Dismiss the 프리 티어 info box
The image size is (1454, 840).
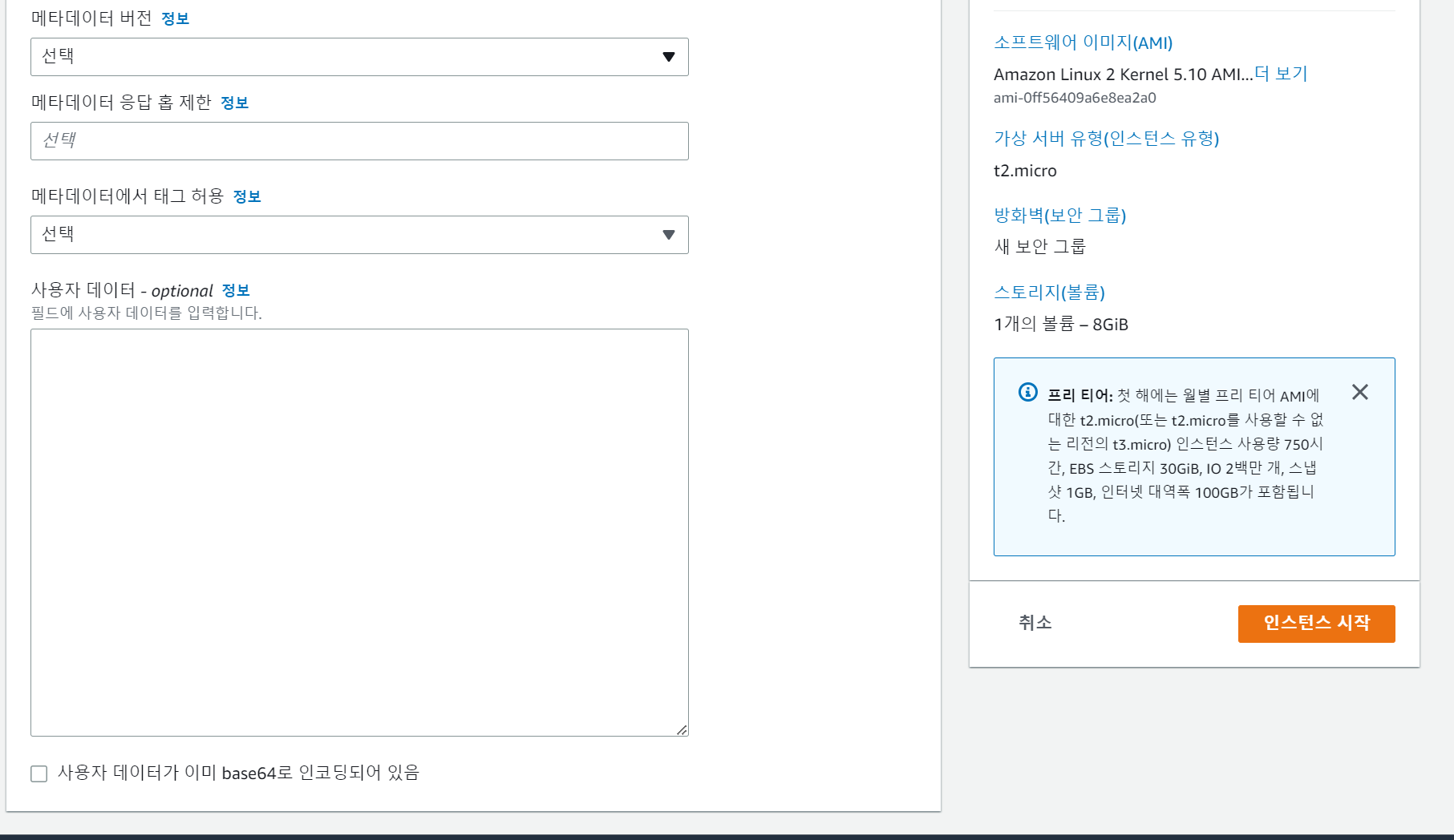pos(1360,392)
